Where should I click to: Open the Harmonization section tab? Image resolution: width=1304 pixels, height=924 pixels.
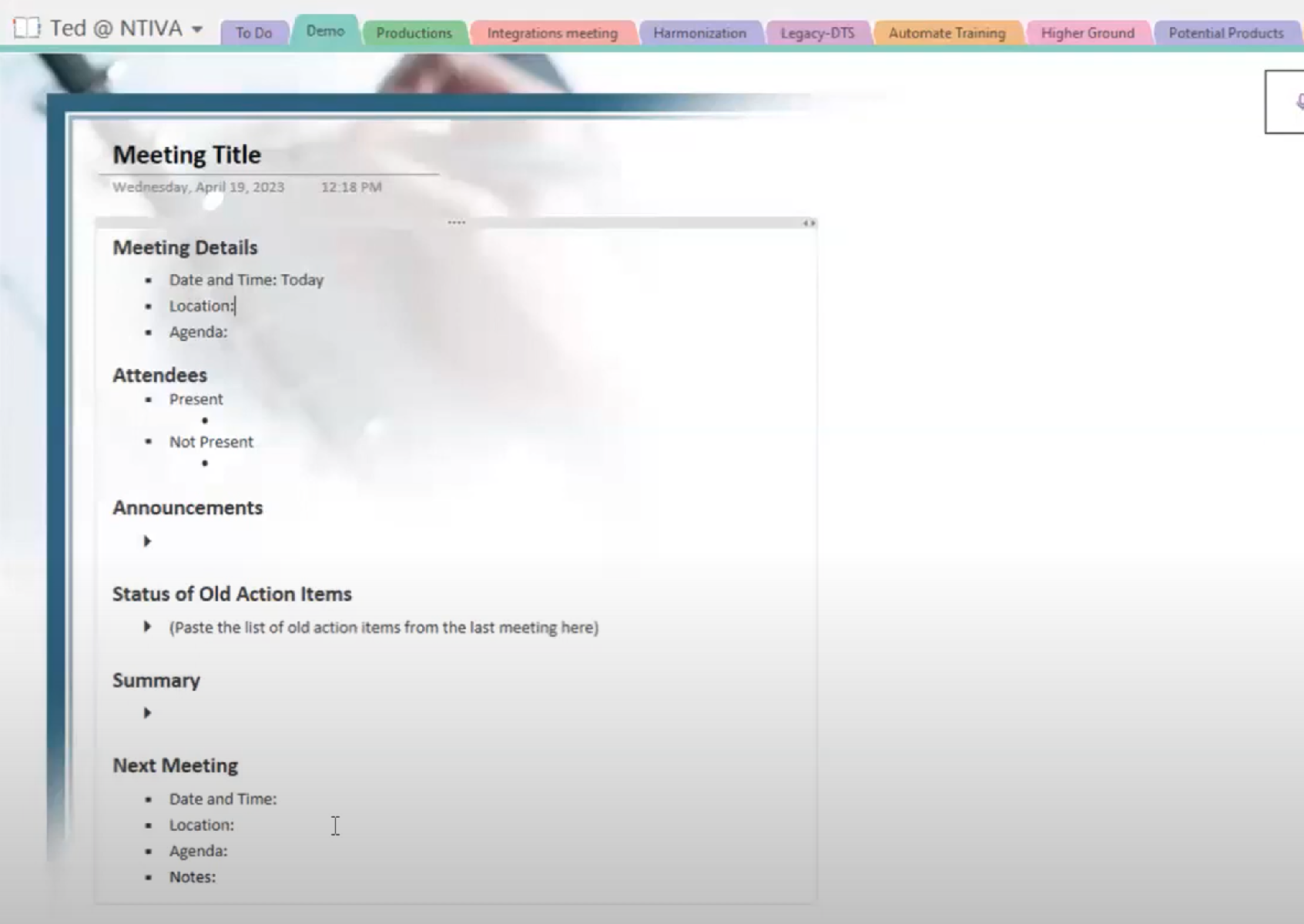(699, 33)
